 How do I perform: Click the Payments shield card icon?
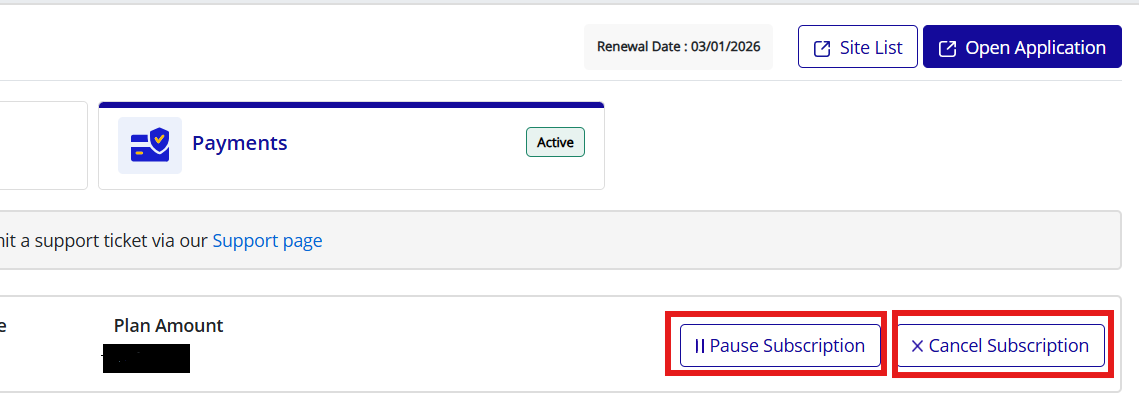[x=150, y=145]
